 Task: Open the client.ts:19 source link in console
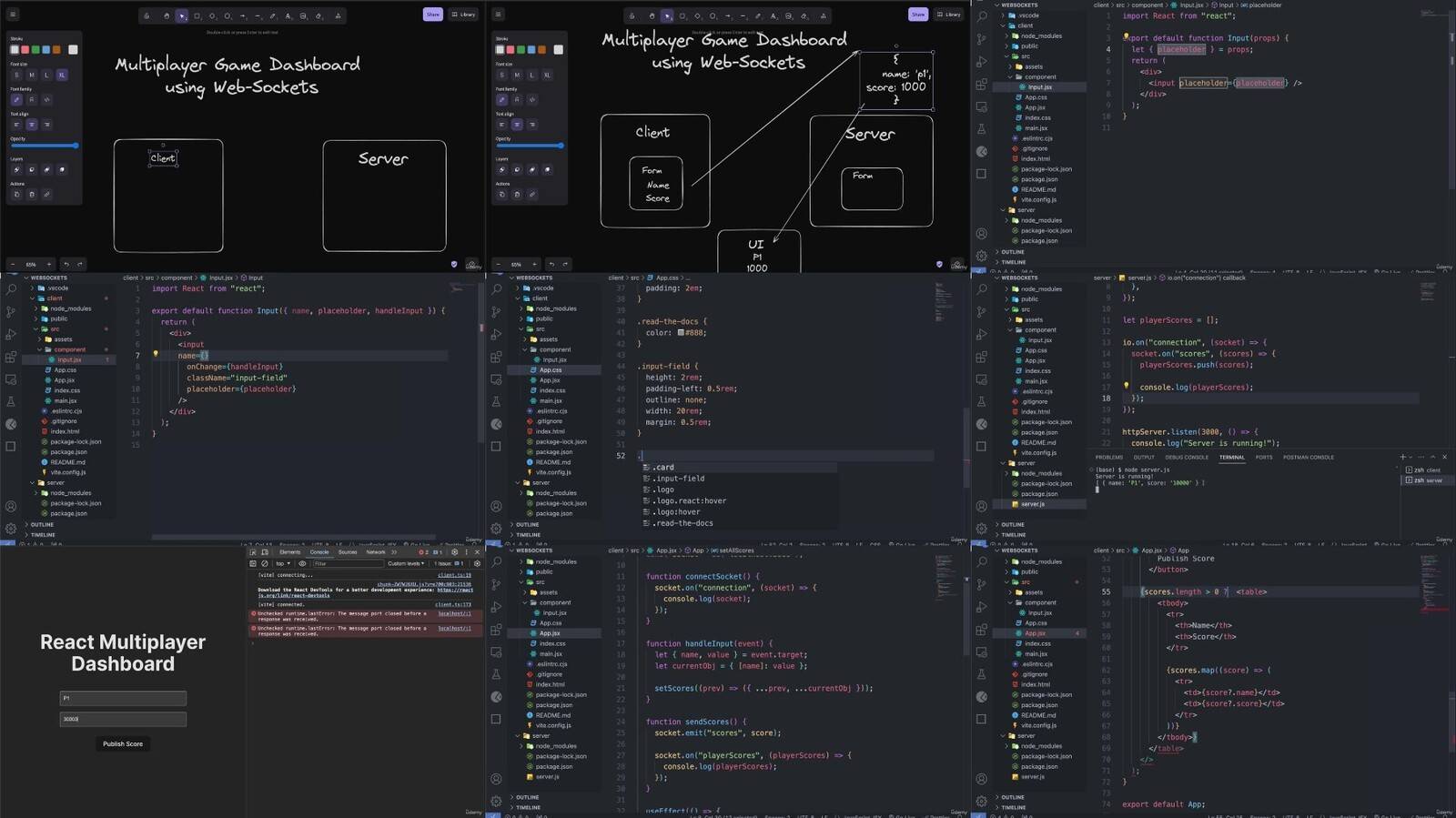(x=454, y=575)
